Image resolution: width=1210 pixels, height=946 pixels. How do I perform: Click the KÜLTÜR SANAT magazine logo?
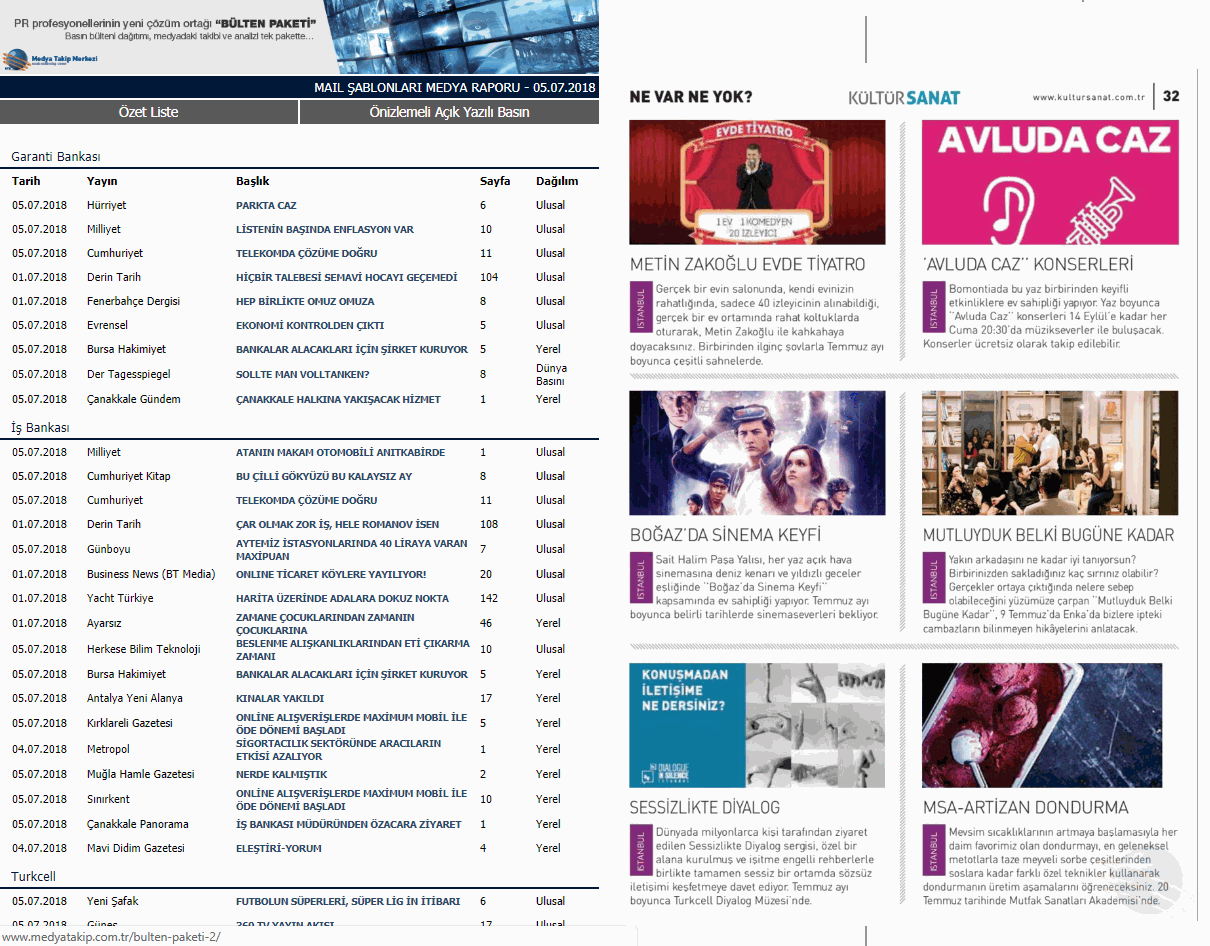coord(904,97)
